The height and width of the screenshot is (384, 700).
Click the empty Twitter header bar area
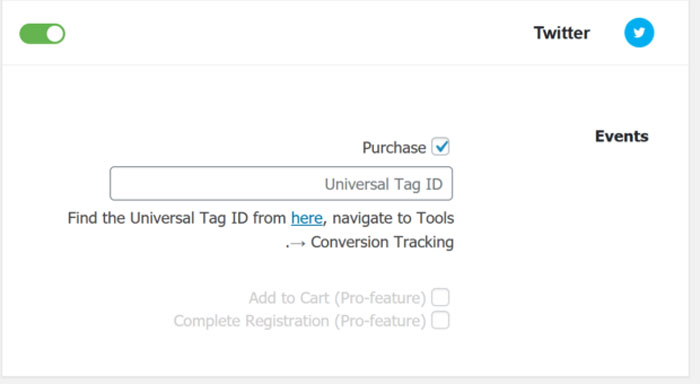point(295,33)
